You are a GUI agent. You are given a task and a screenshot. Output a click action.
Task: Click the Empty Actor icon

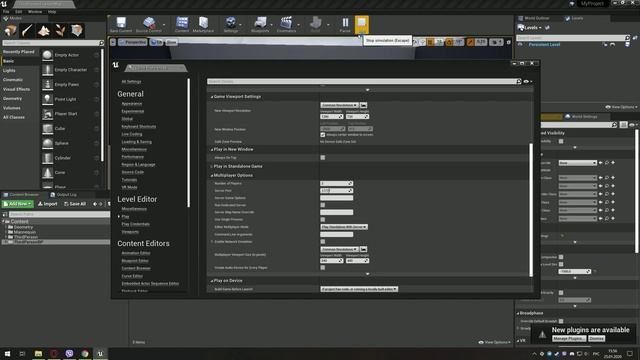tap(47, 55)
